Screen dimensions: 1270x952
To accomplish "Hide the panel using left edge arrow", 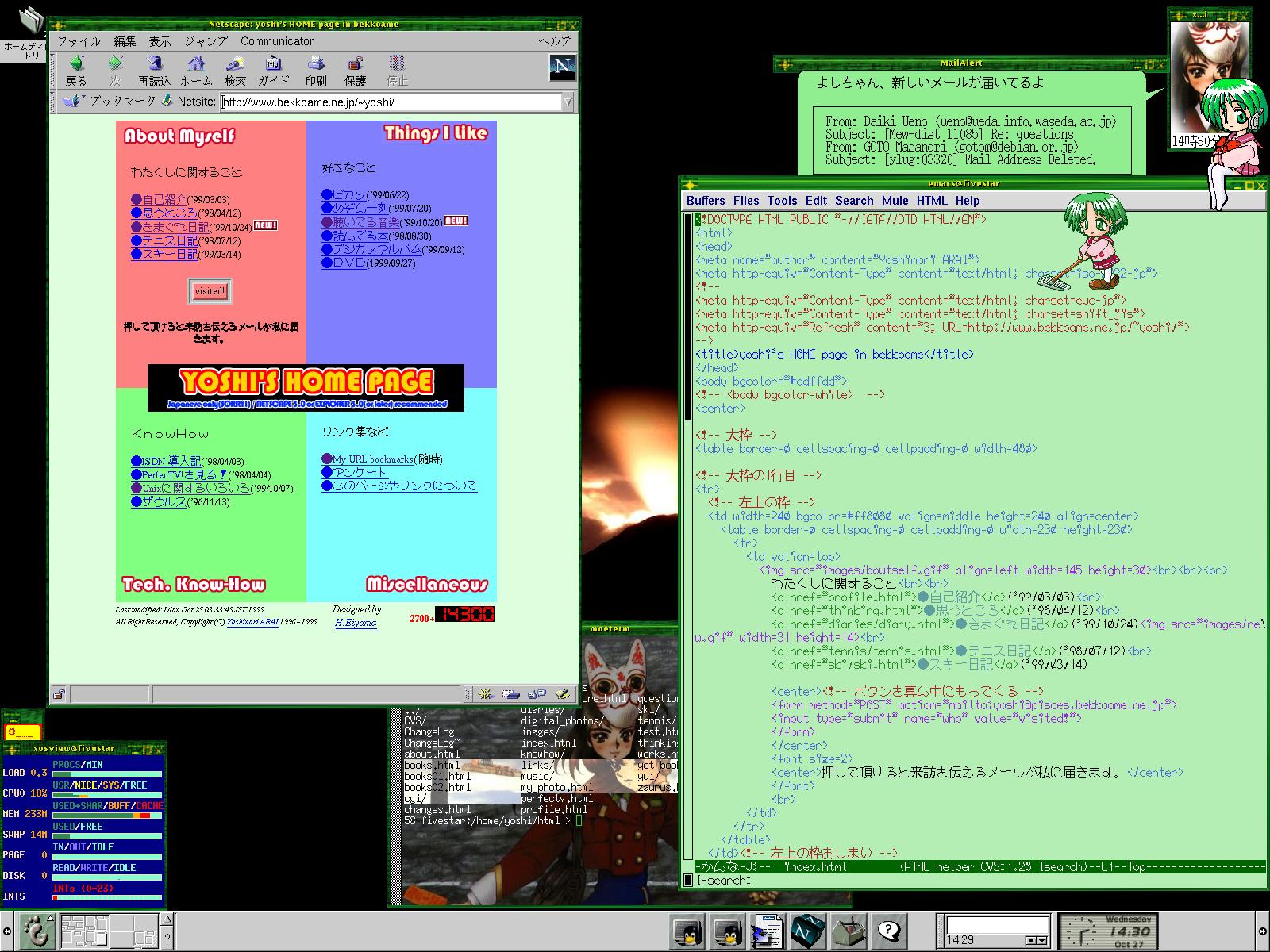I will coord(6,931).
